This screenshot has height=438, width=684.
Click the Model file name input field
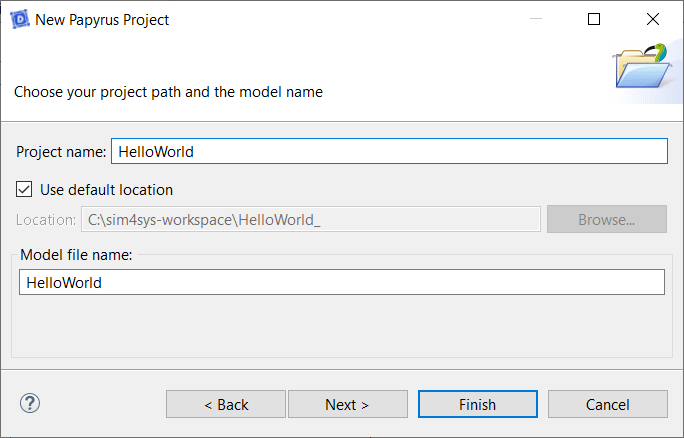[342, 282]
